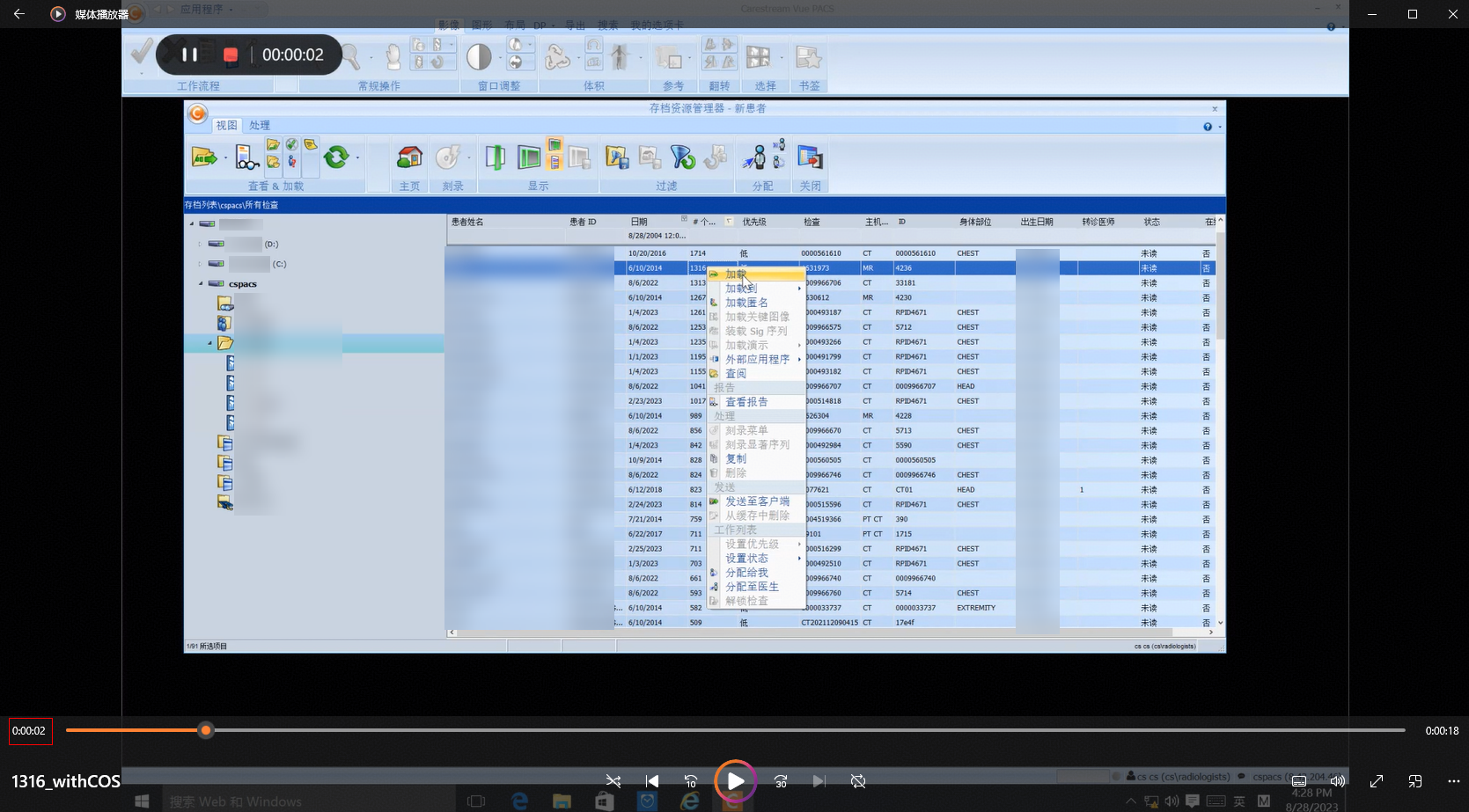The image size is (1469, 812).
Task: Sort by the 日期 column header
Action: 639,222
